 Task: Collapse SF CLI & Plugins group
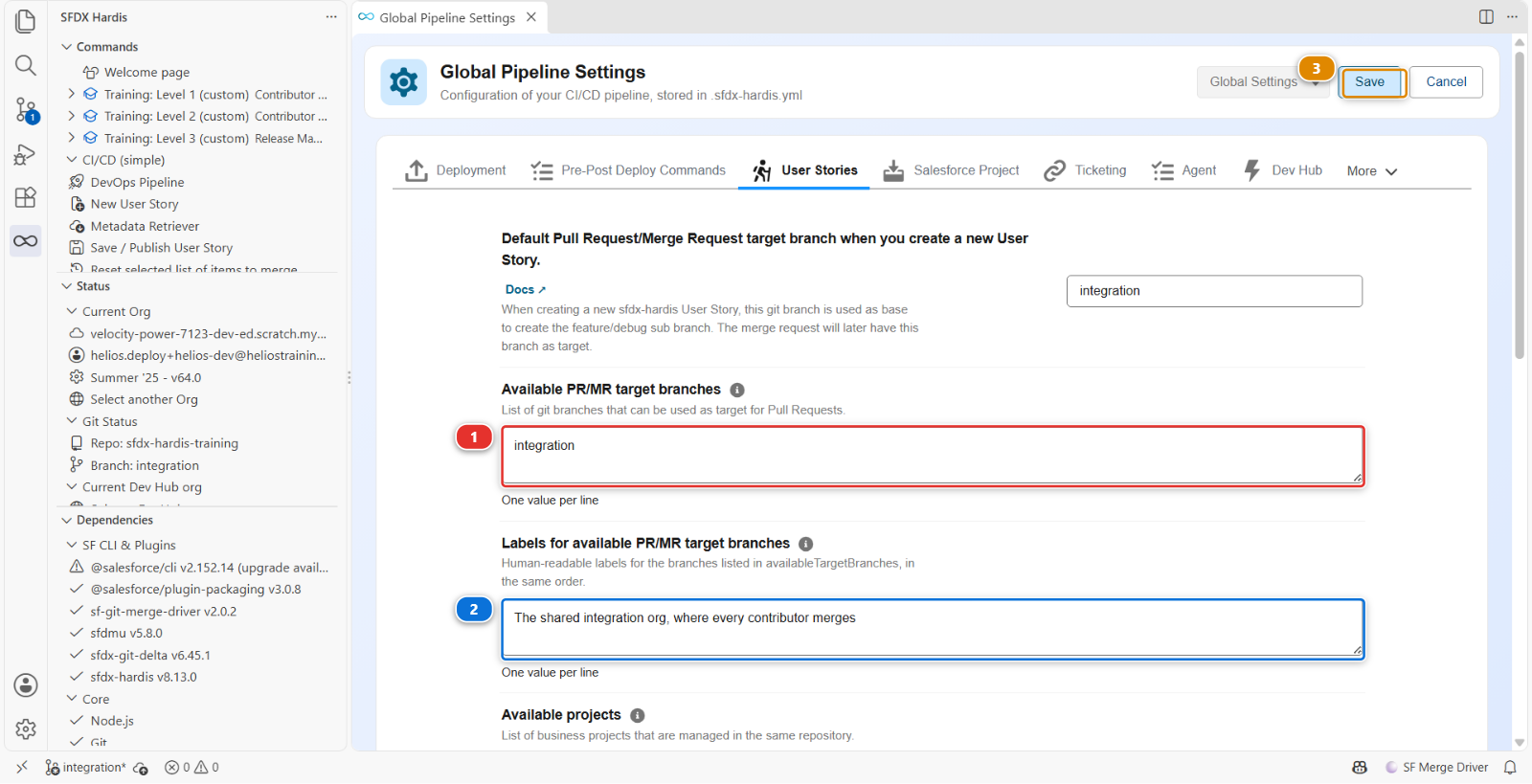[x=72, y=545]
